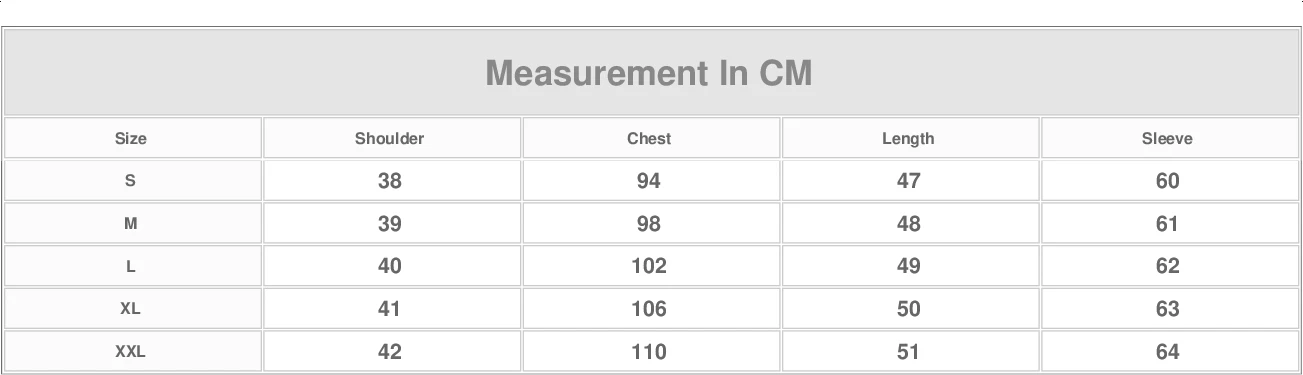Select chest value 102 for size L
The image size is (1303, 375).
[649, 267]
